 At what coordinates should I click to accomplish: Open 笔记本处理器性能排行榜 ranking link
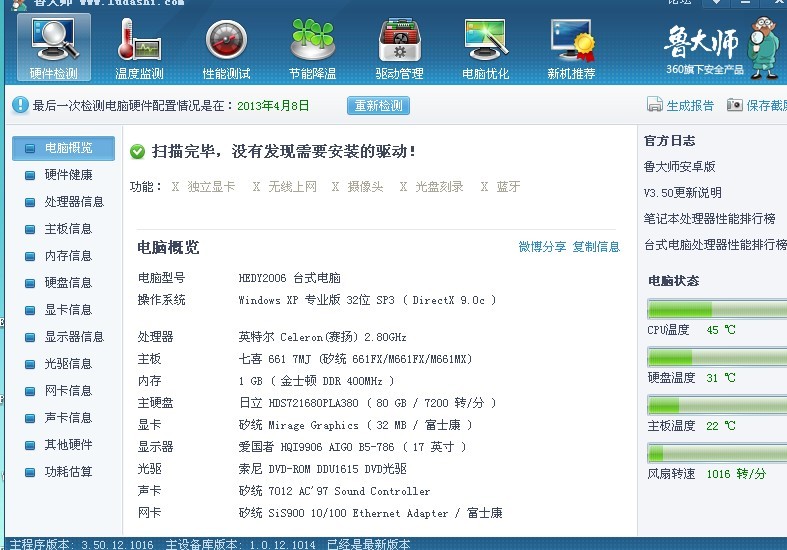tap(710, 219)
